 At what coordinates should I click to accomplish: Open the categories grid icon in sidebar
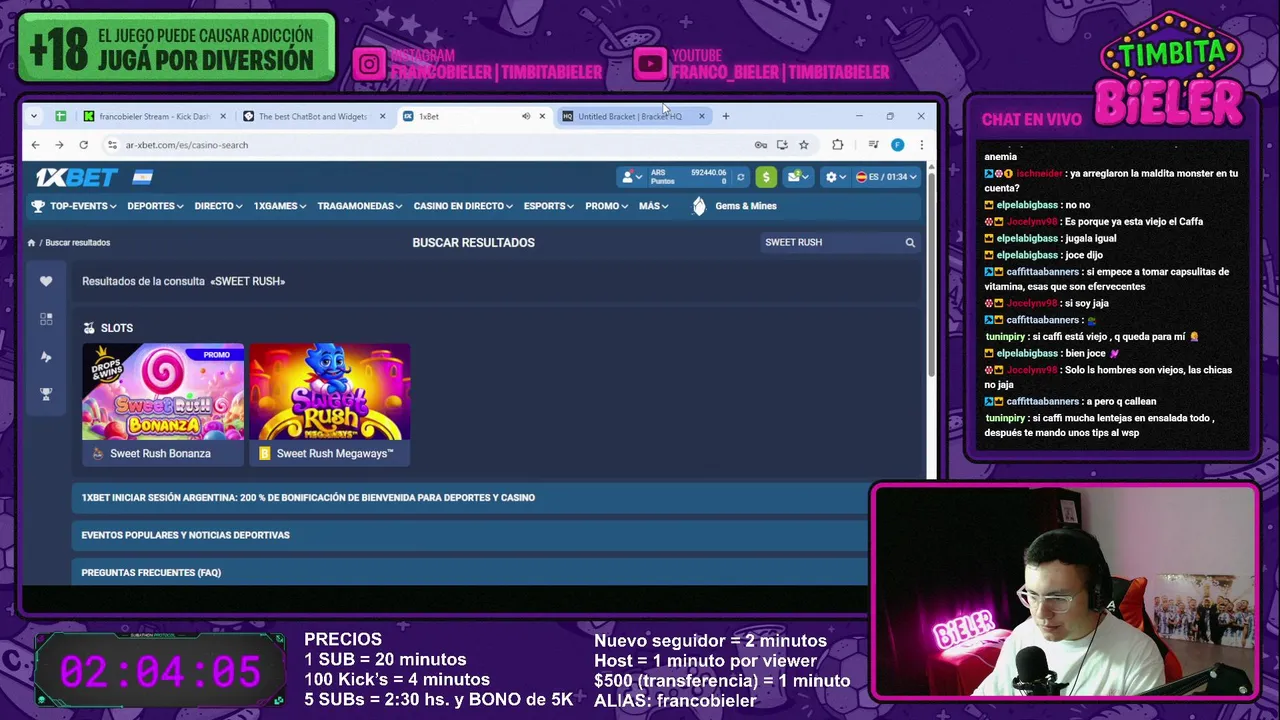pyautogui.click(x=46, y=319)
